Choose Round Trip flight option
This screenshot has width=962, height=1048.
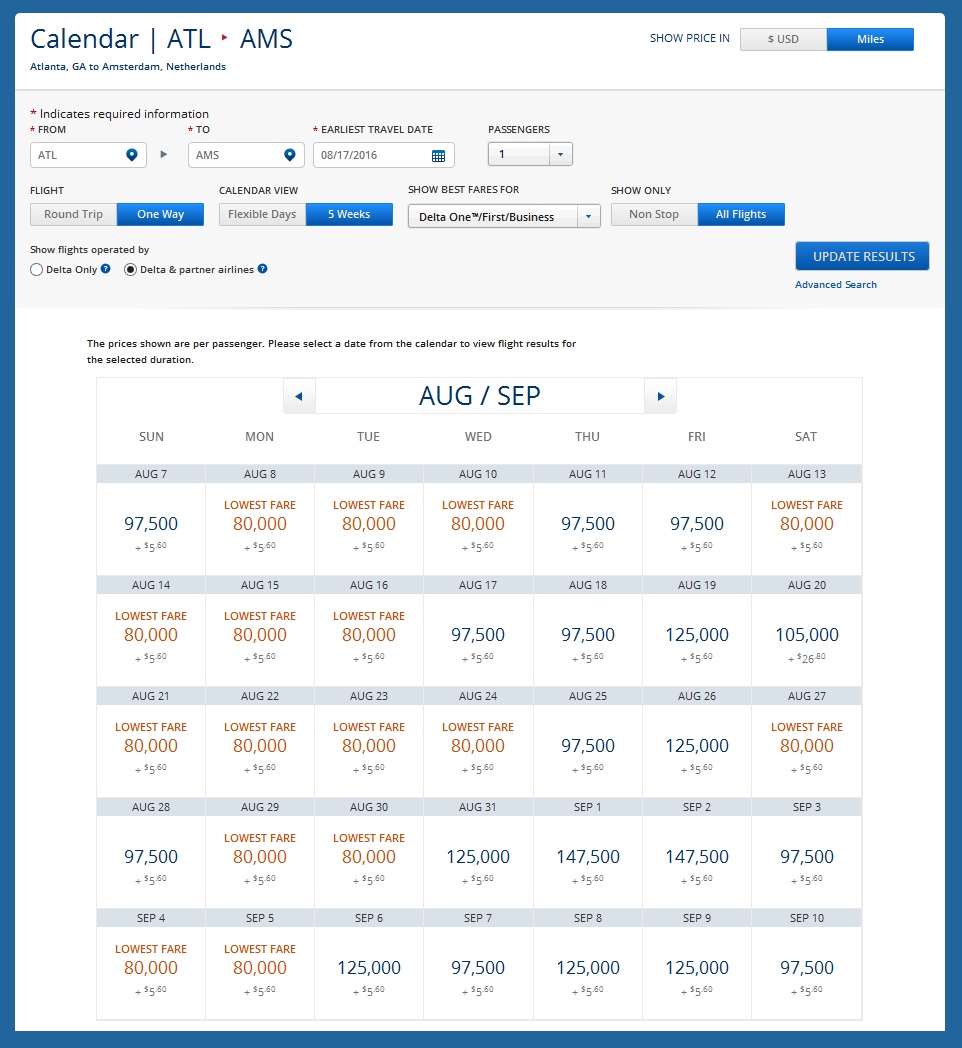(74, 214)
